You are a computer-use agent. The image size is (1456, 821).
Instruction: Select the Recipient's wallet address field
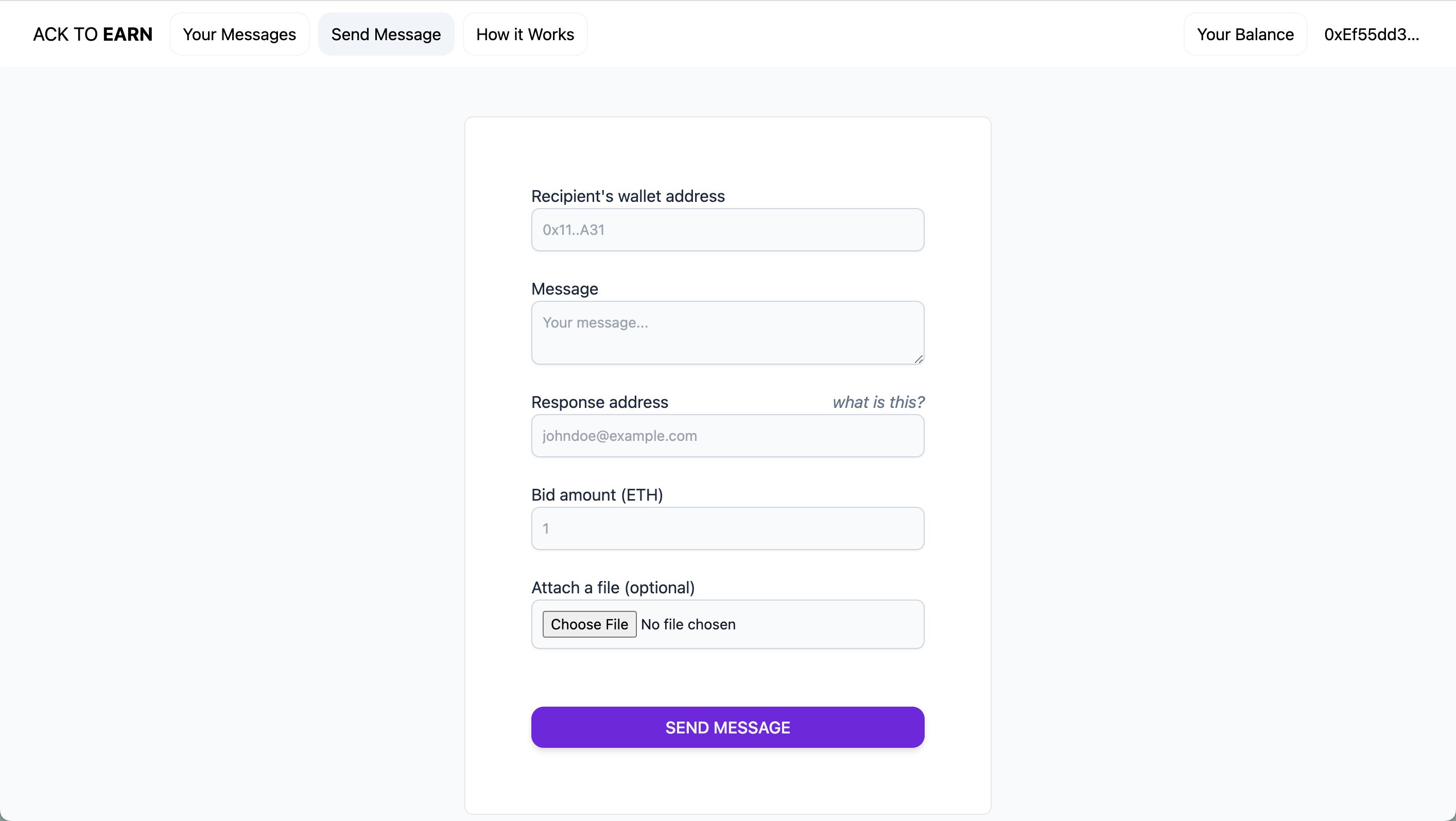[x=727, y=229]
